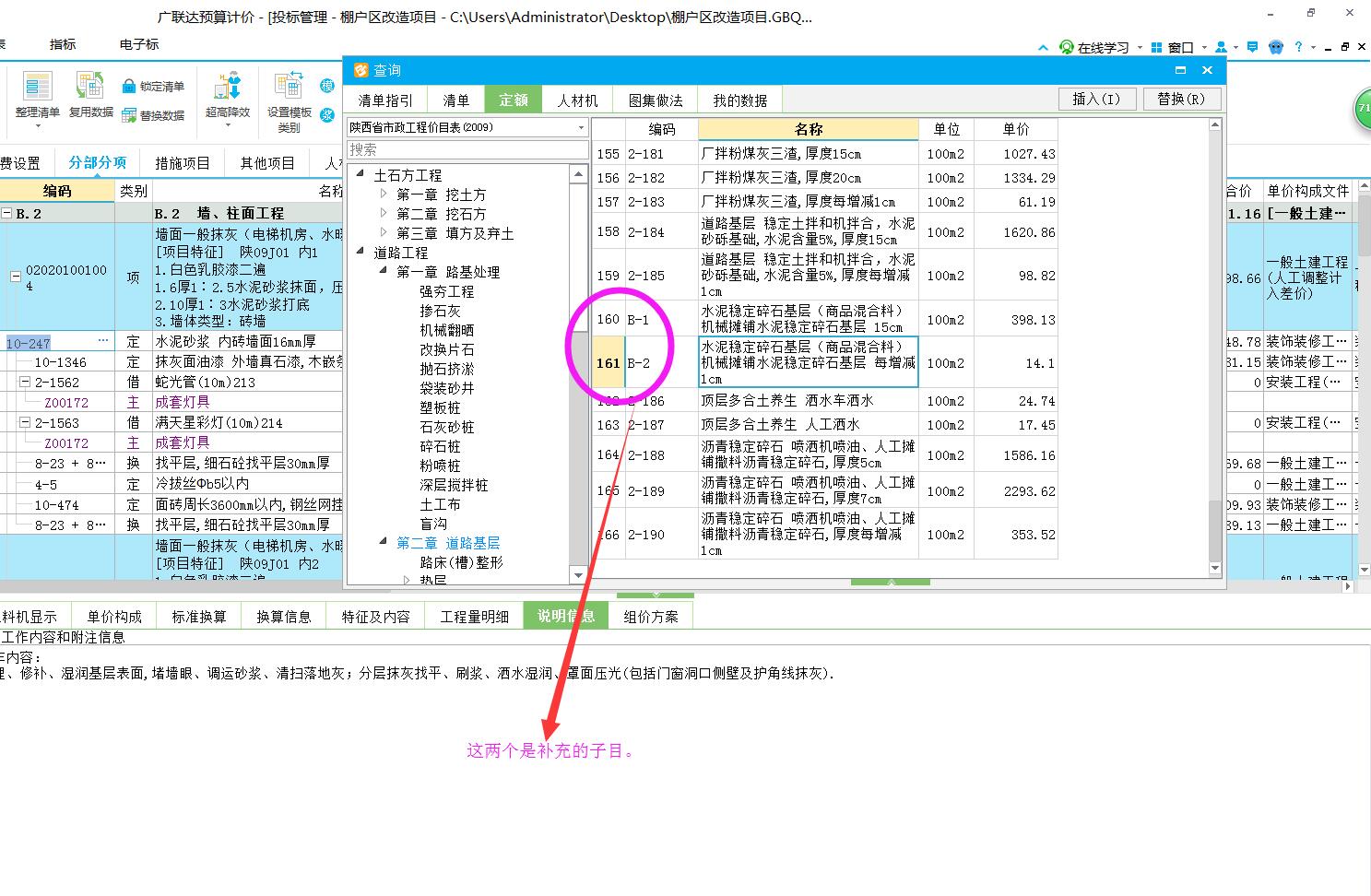Switch to the 清单 tab

(x=456, y=100)
